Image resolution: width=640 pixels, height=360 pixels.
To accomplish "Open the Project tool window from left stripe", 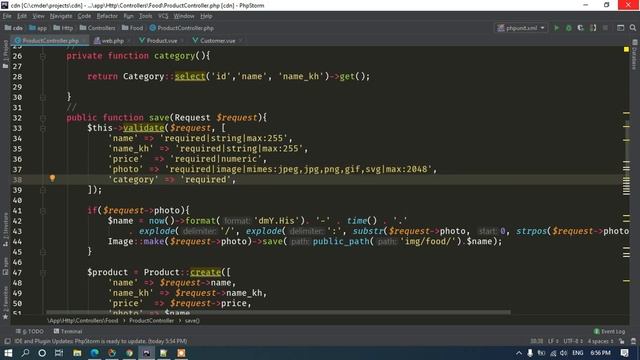I will click(5, 55).
